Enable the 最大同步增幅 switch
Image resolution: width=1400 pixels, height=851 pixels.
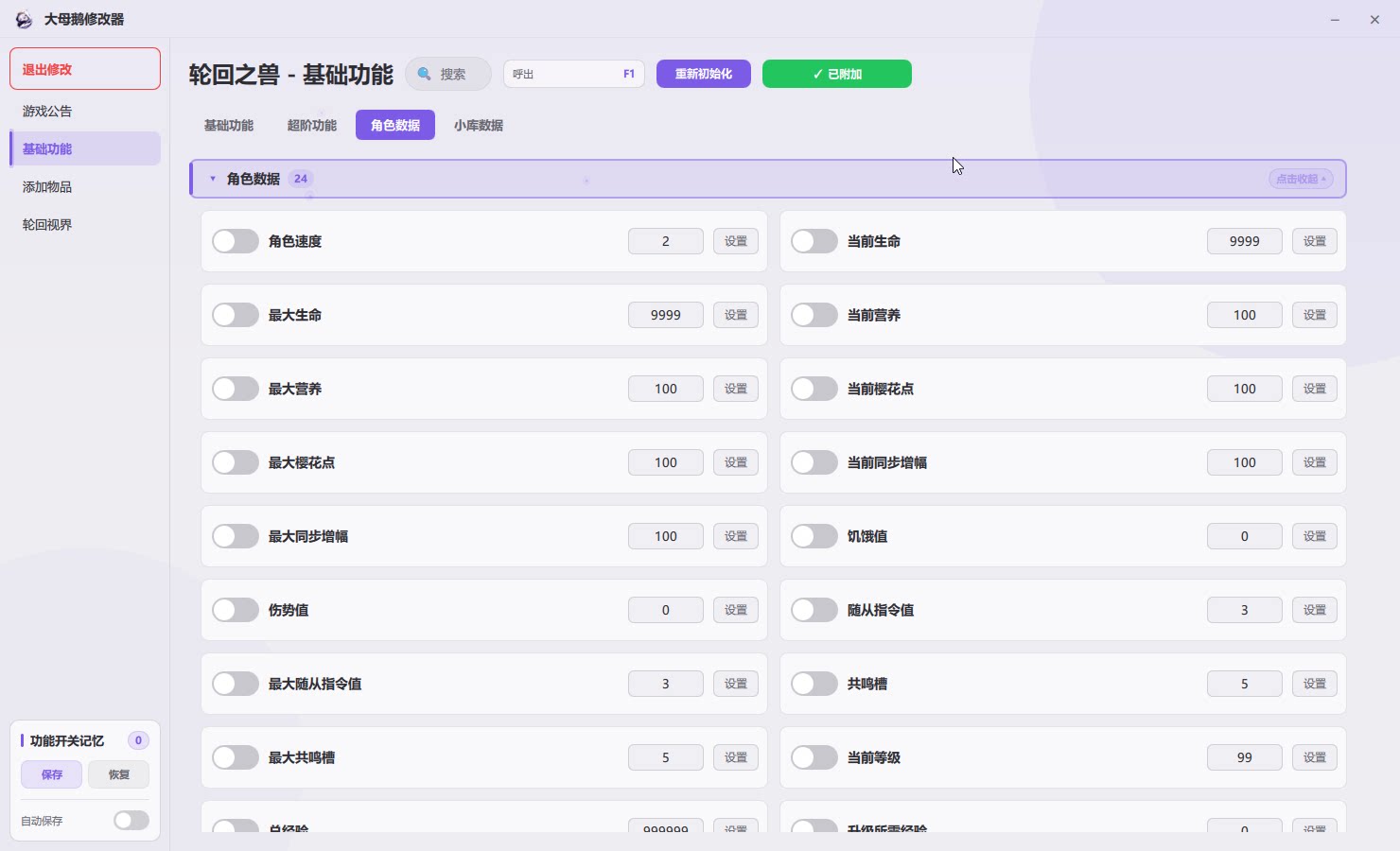point(236,536)
